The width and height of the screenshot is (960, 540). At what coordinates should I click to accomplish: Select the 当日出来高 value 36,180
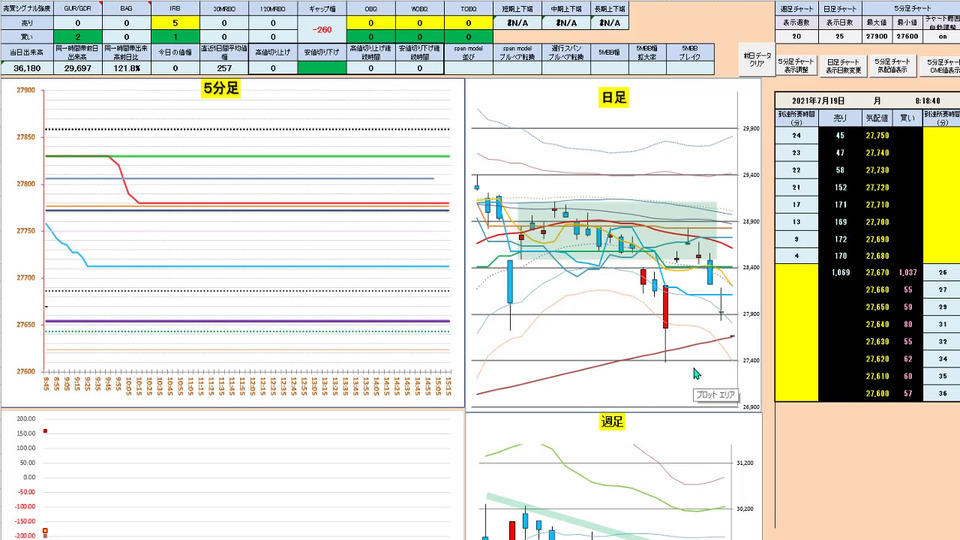[27, 68]
